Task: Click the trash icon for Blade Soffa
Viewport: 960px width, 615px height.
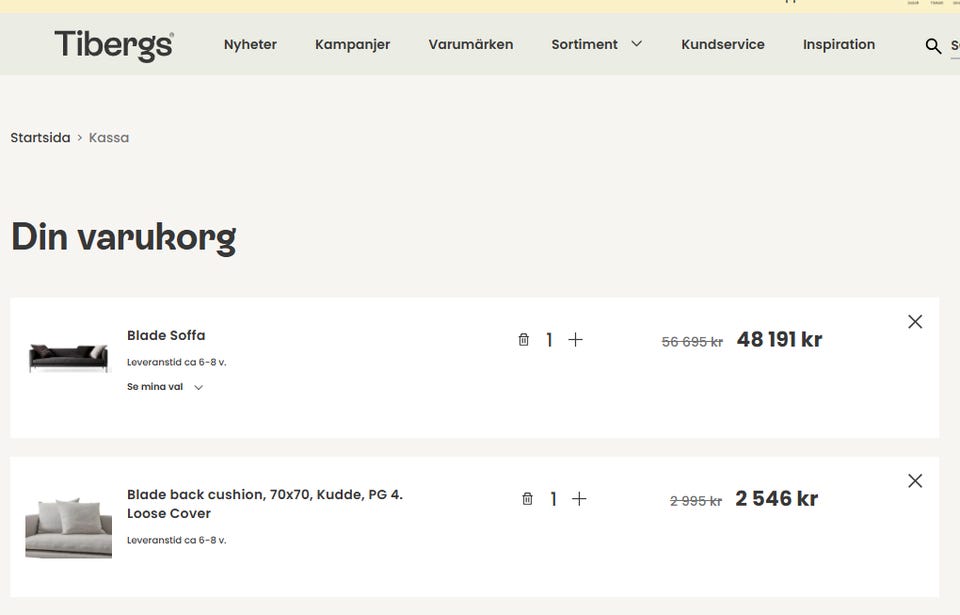Action: click(523, 339)
